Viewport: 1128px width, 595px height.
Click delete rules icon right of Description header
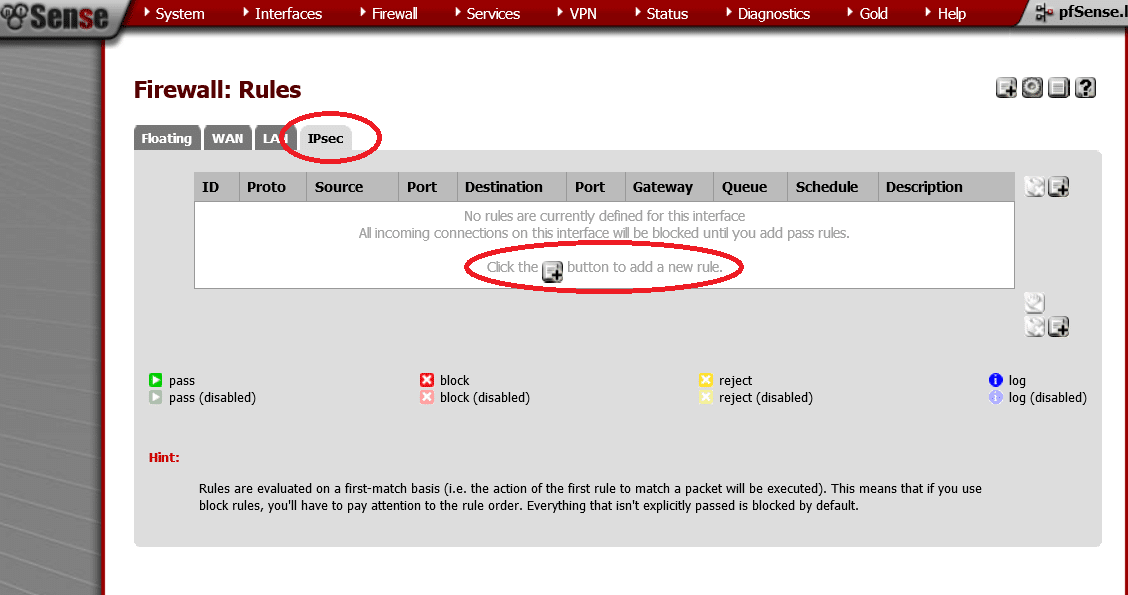tap(1035, 187)
